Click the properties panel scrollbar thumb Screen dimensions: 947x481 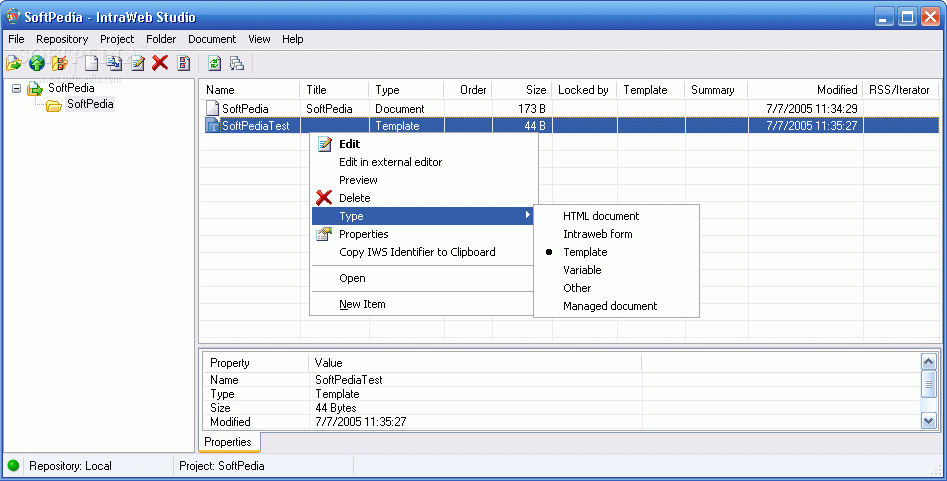point(929,384)
